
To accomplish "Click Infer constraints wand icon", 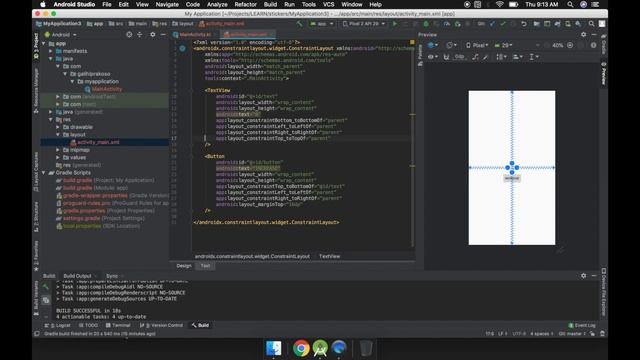I will click(485, 57).
